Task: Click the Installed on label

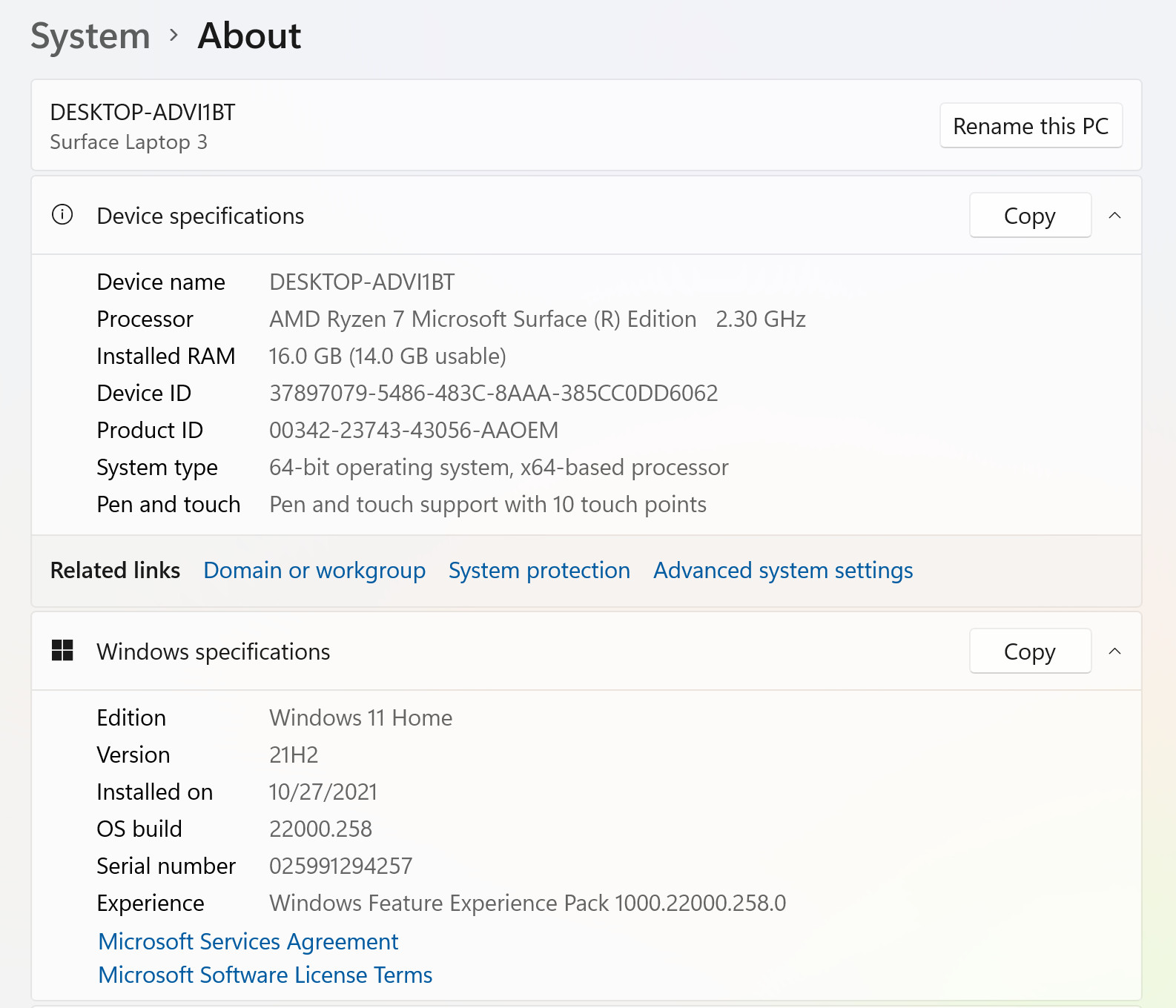Action: [x=155, y=792]
